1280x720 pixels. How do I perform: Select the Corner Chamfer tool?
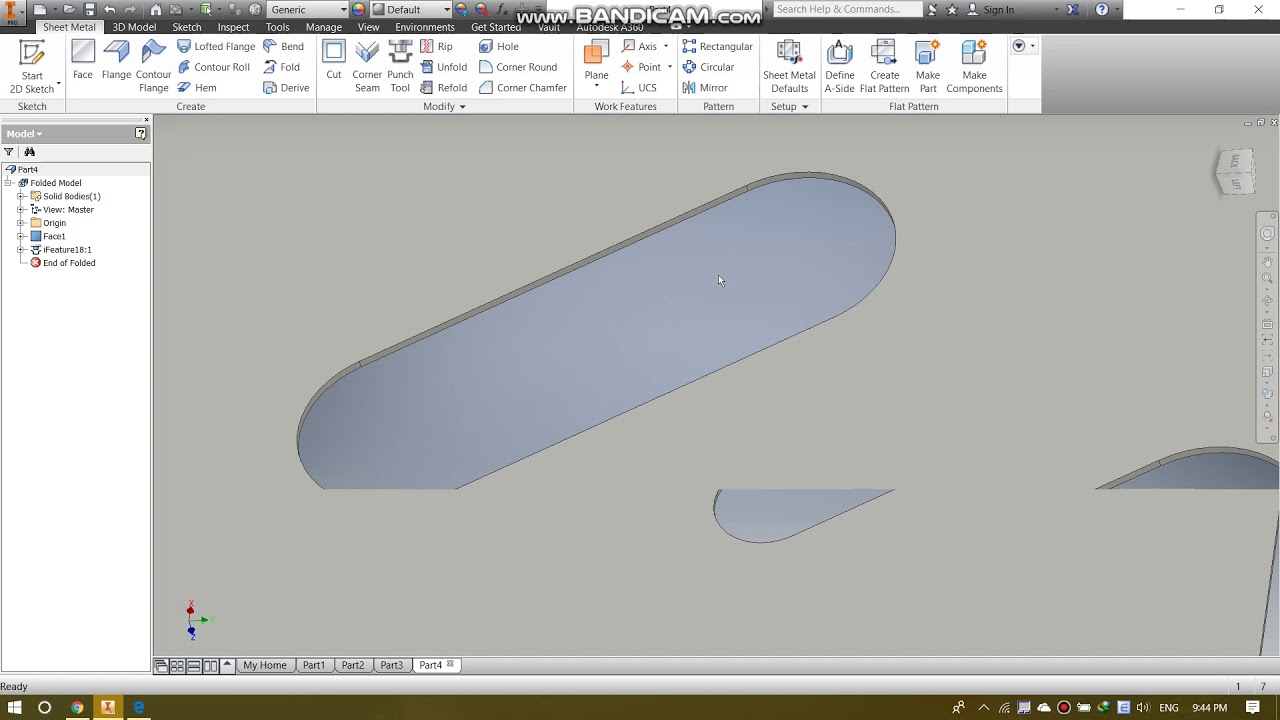click(523, 88)
